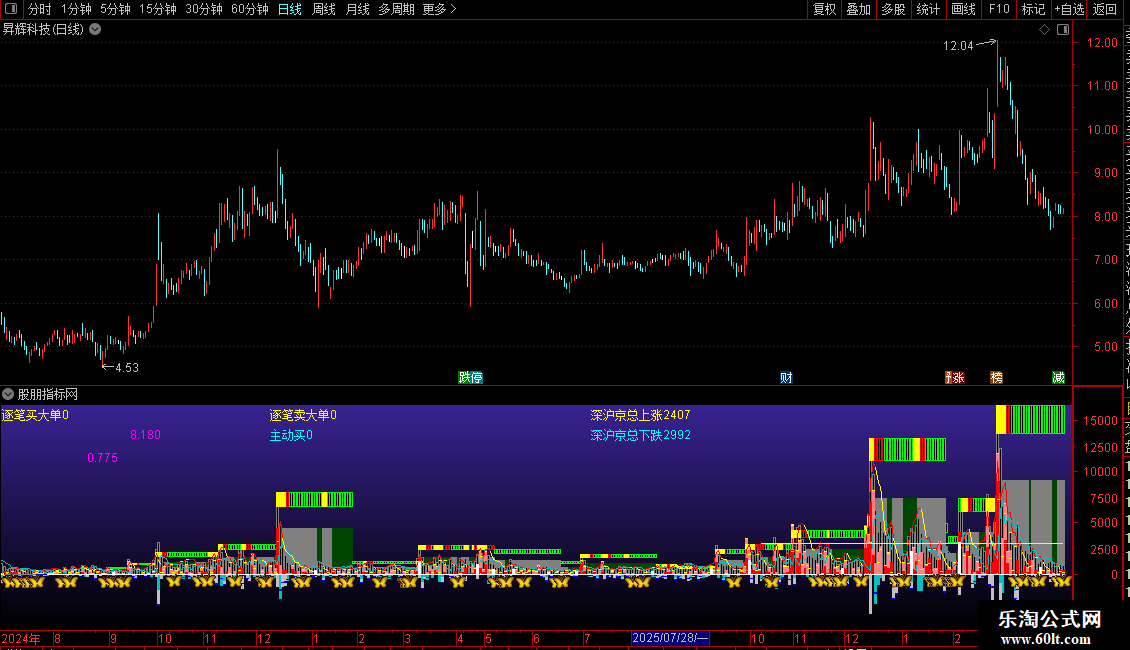This screenshot has width=1130, height=650.
Task: Click the 标记 mark button
Action: [1033, 9]
